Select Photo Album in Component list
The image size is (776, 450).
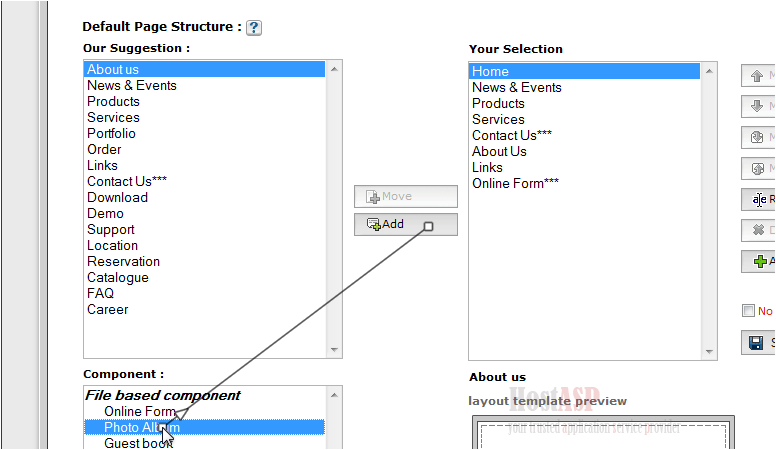[x=205, y=427]
